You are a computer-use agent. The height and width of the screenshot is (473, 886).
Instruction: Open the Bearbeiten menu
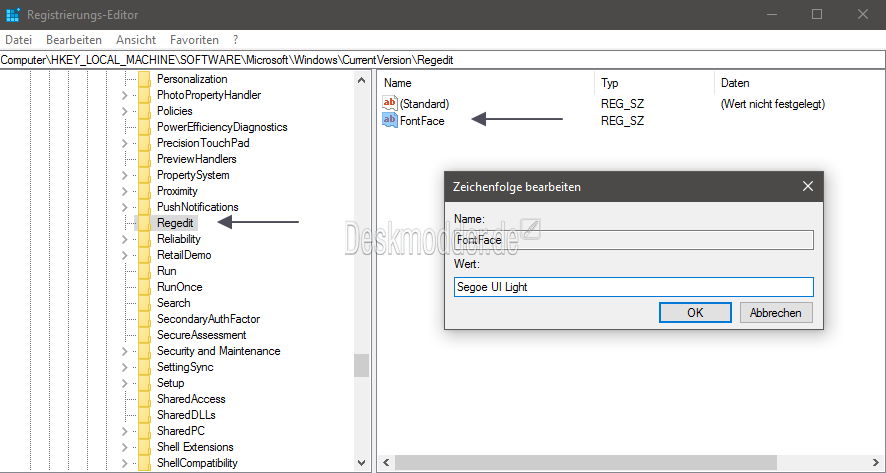pos(74,40)
